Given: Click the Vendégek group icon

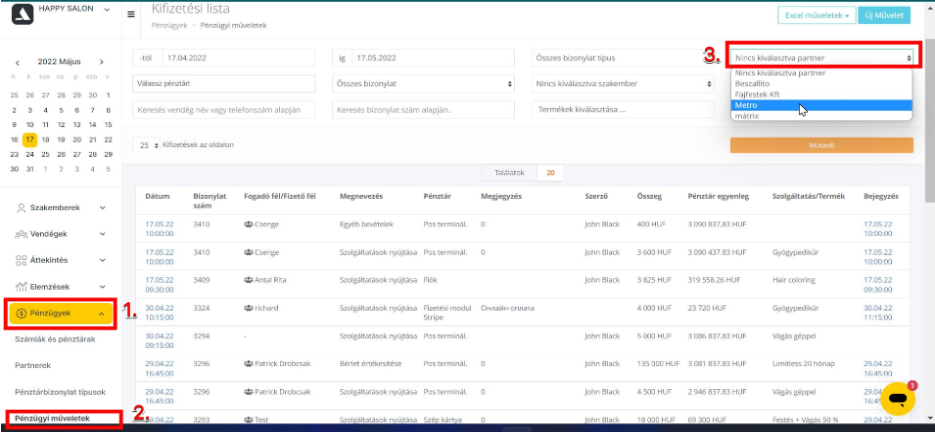Looking at the screenshot, I should tap(22, 234).
